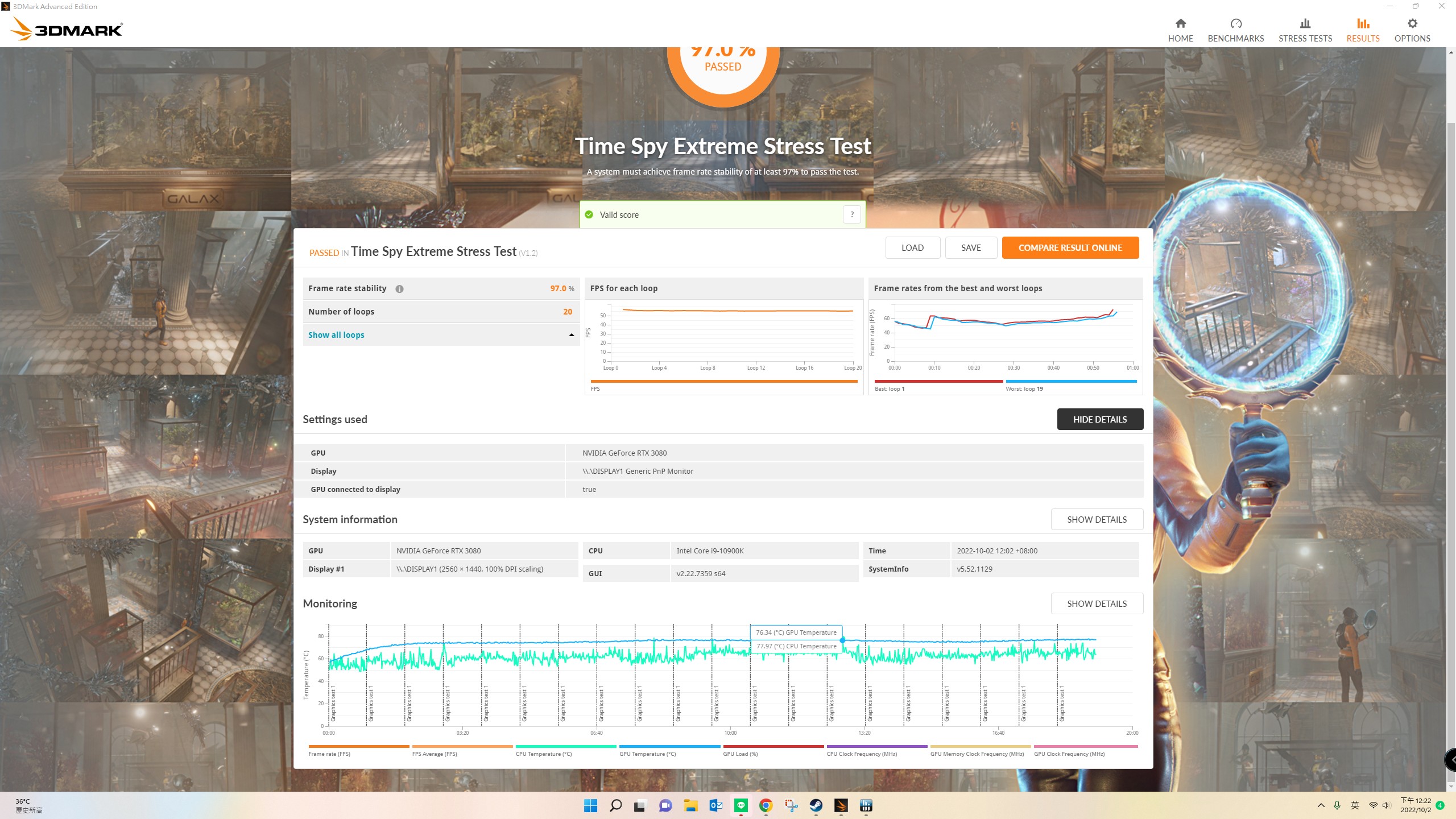The height and width of the screenshot is (819, 1456).
Task: Click the Number of loops row
Action: click(441, 312)
